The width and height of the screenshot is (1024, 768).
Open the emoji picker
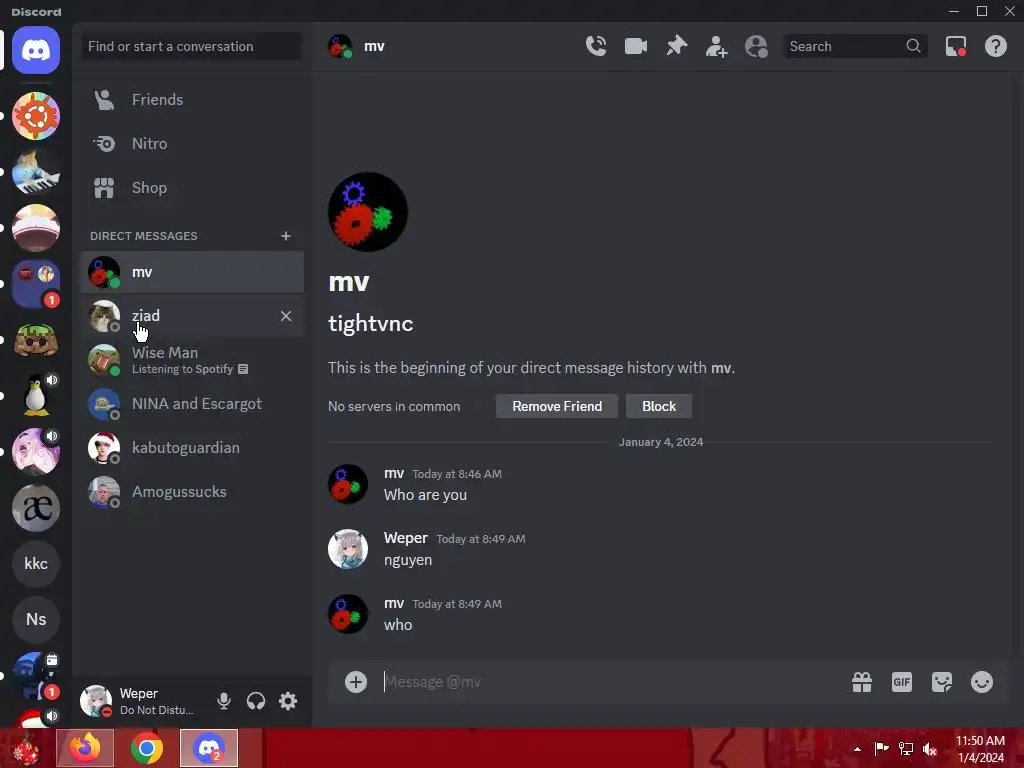point(982,682)
